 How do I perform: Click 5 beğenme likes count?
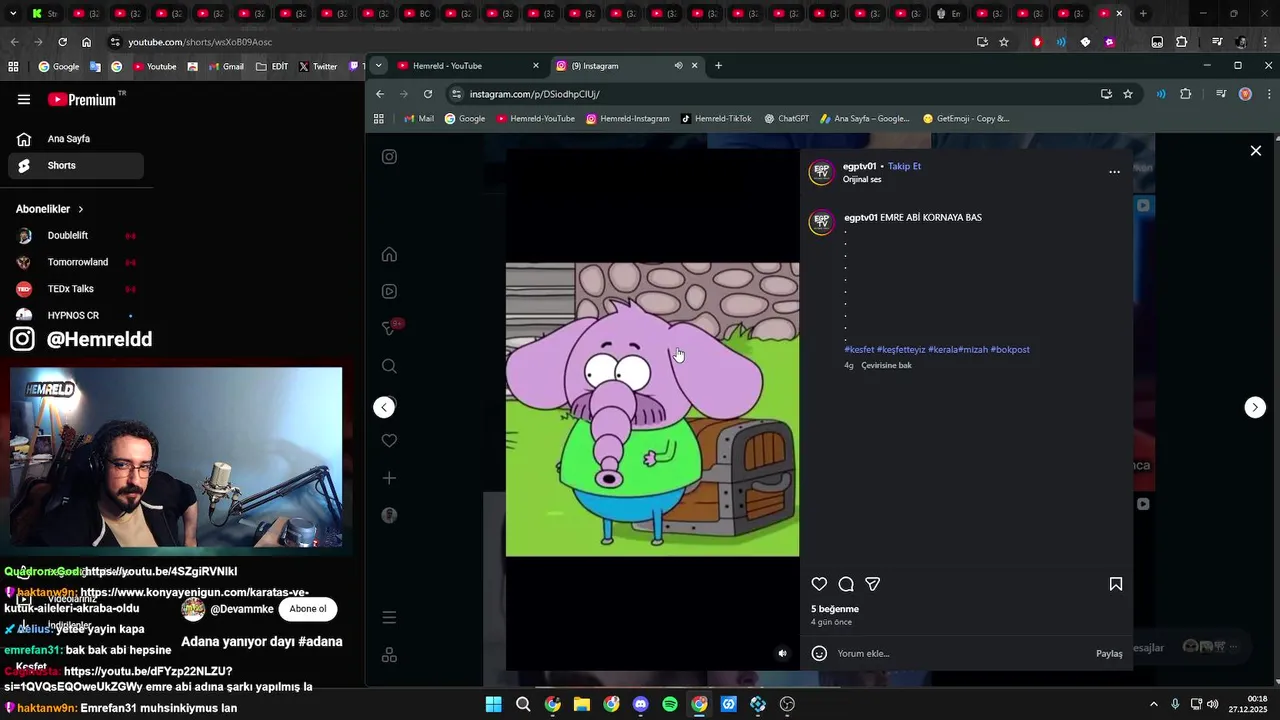coord(835,609)
